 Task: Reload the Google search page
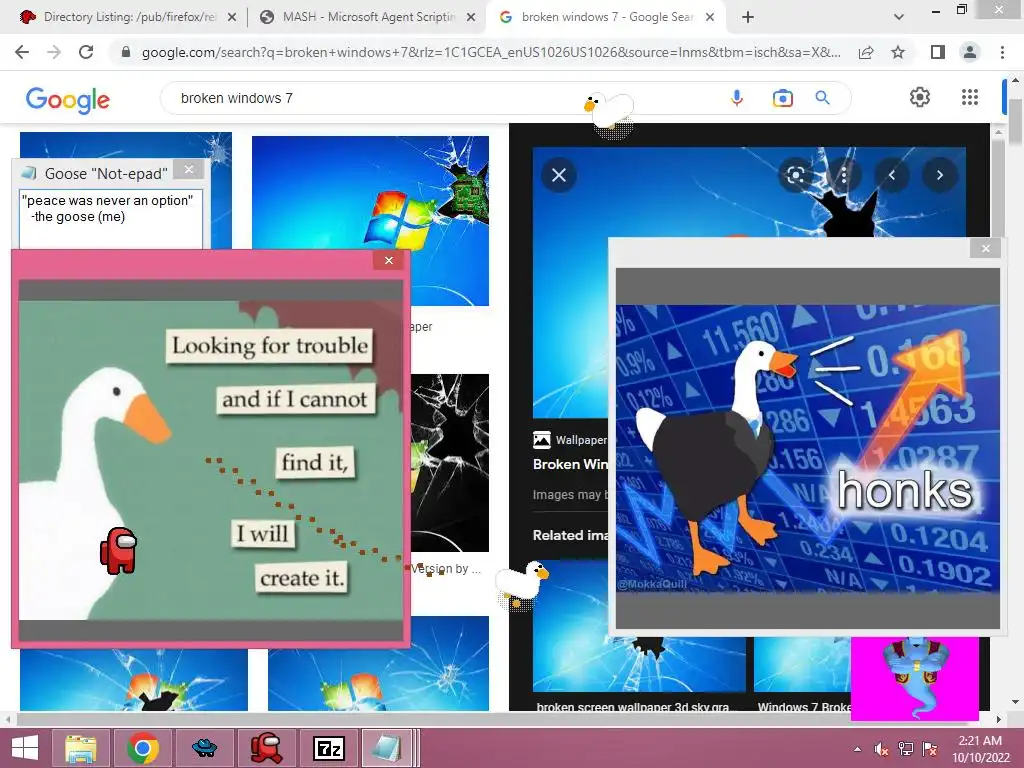[x=86, y=52]
